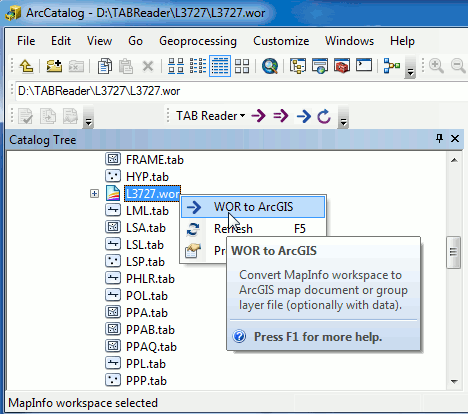Expand the L3727.wor tree node
This screenshot has width=468, height=414.
(x=94, y=194)
